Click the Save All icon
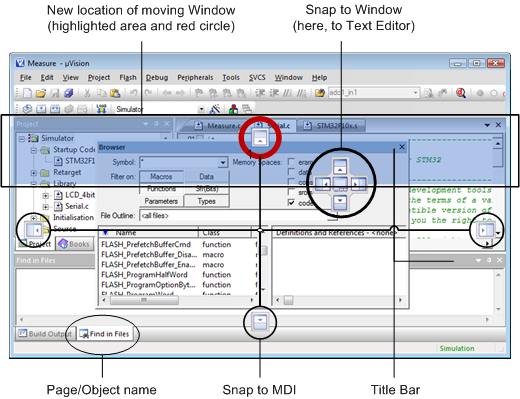The height and width of the screenshot is (399, 520). [69, 93]
